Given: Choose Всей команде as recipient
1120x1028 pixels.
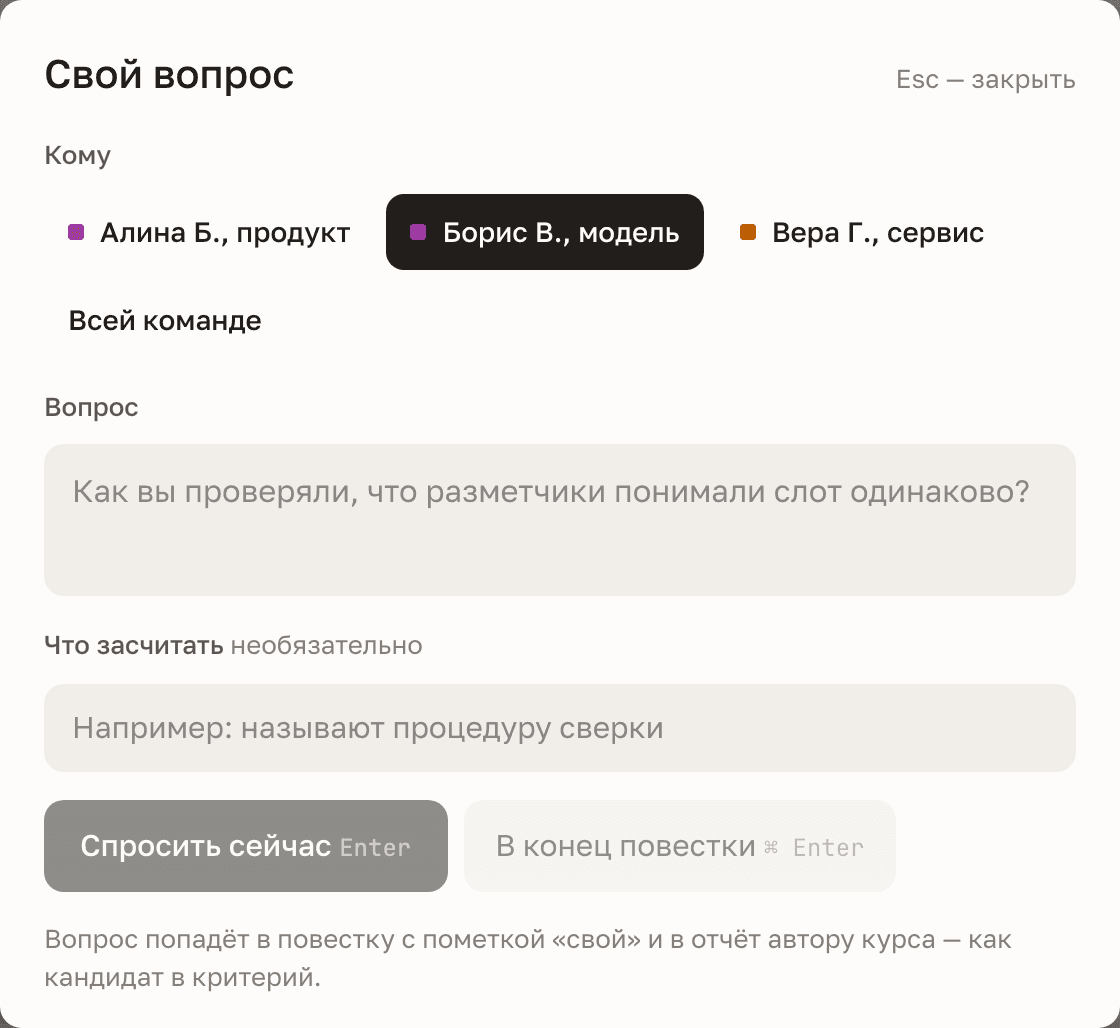Looking at the screenshot, I should (165, 321).
